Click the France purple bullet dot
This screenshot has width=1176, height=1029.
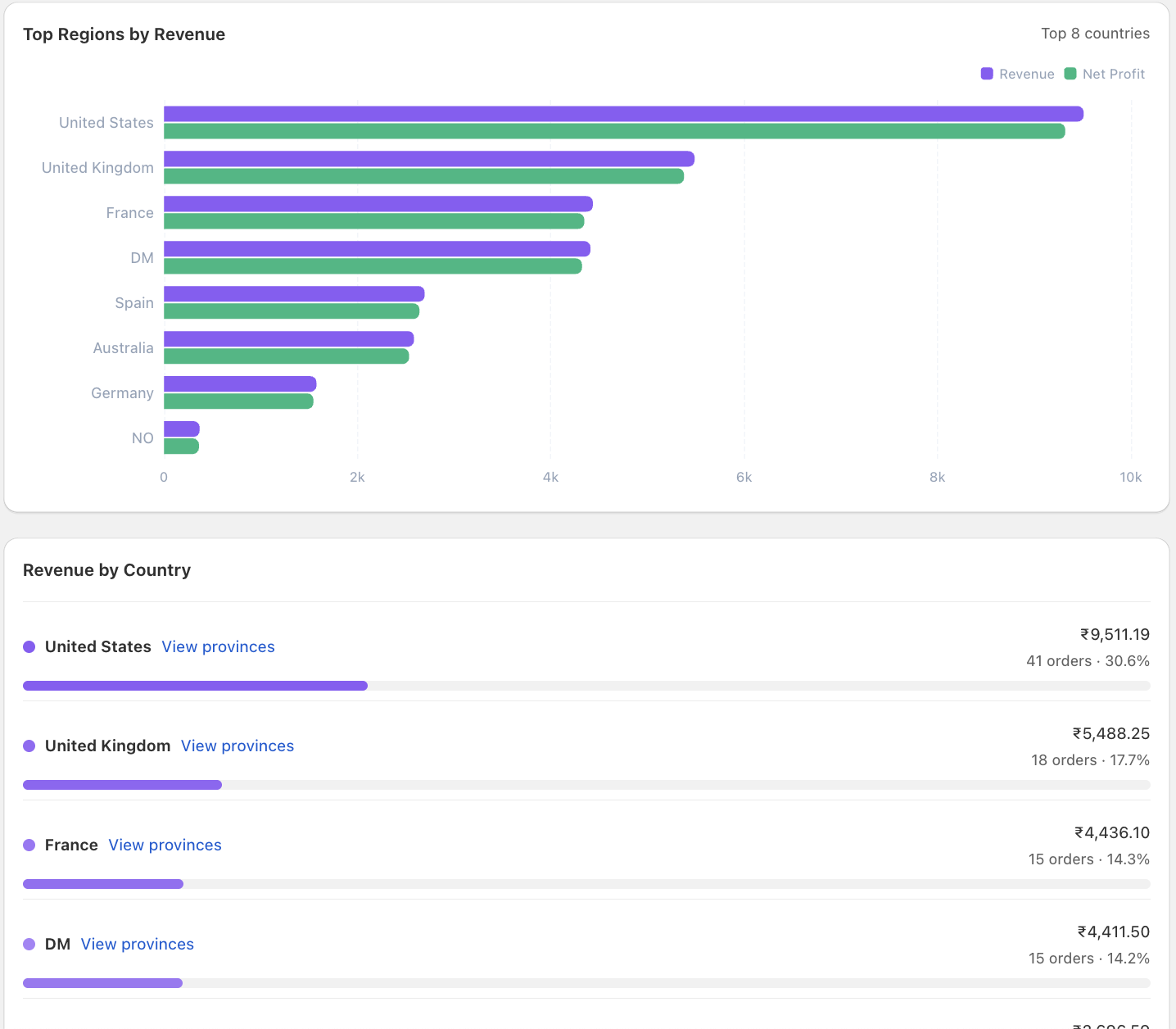click(x=29, y=845)
